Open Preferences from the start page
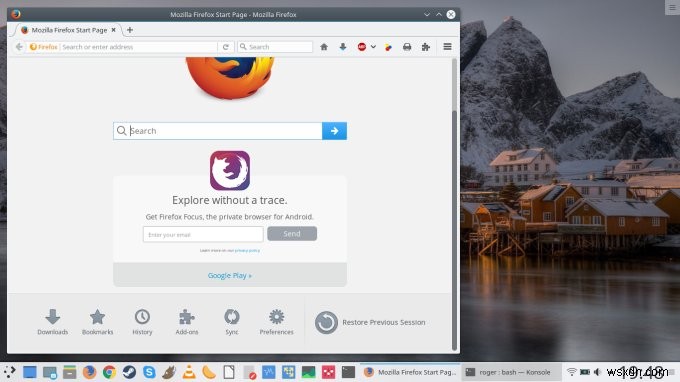The width and height of the screenshot is (680, 382). 276,322
